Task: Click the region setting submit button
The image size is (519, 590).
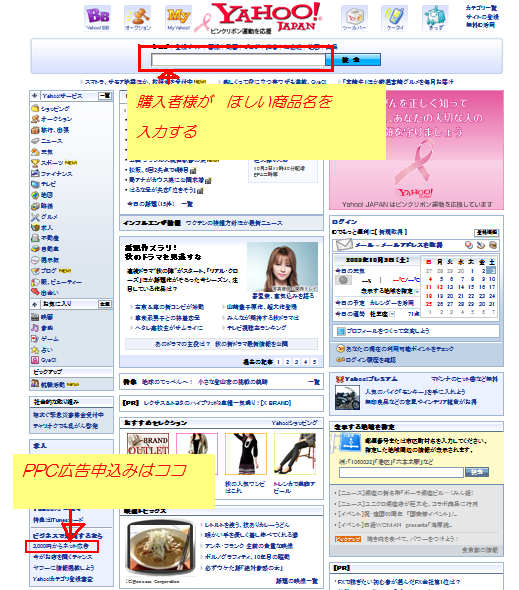Action: click(x=477, y=472)
